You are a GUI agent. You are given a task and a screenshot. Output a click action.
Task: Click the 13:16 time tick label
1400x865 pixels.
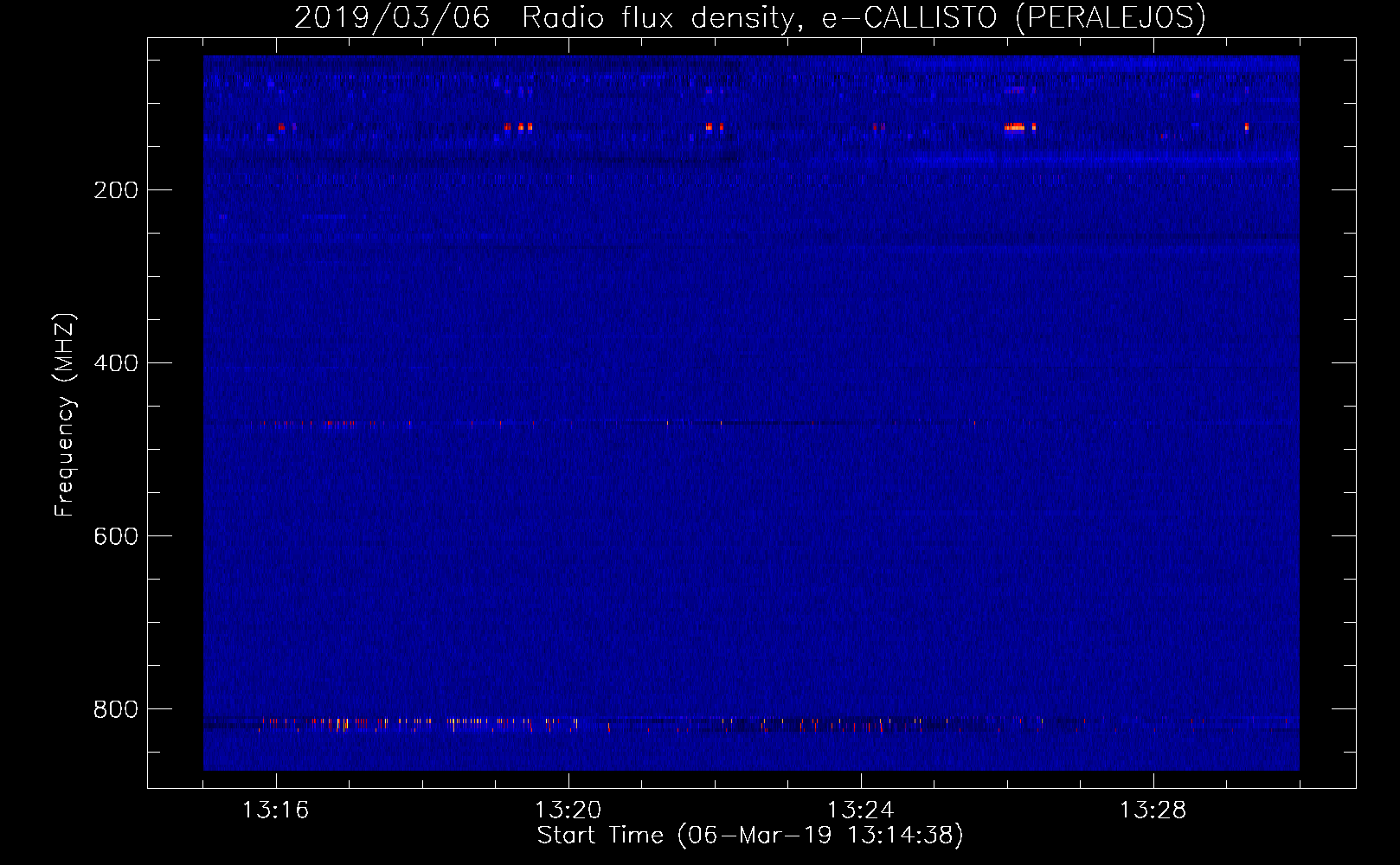point(275,811)
